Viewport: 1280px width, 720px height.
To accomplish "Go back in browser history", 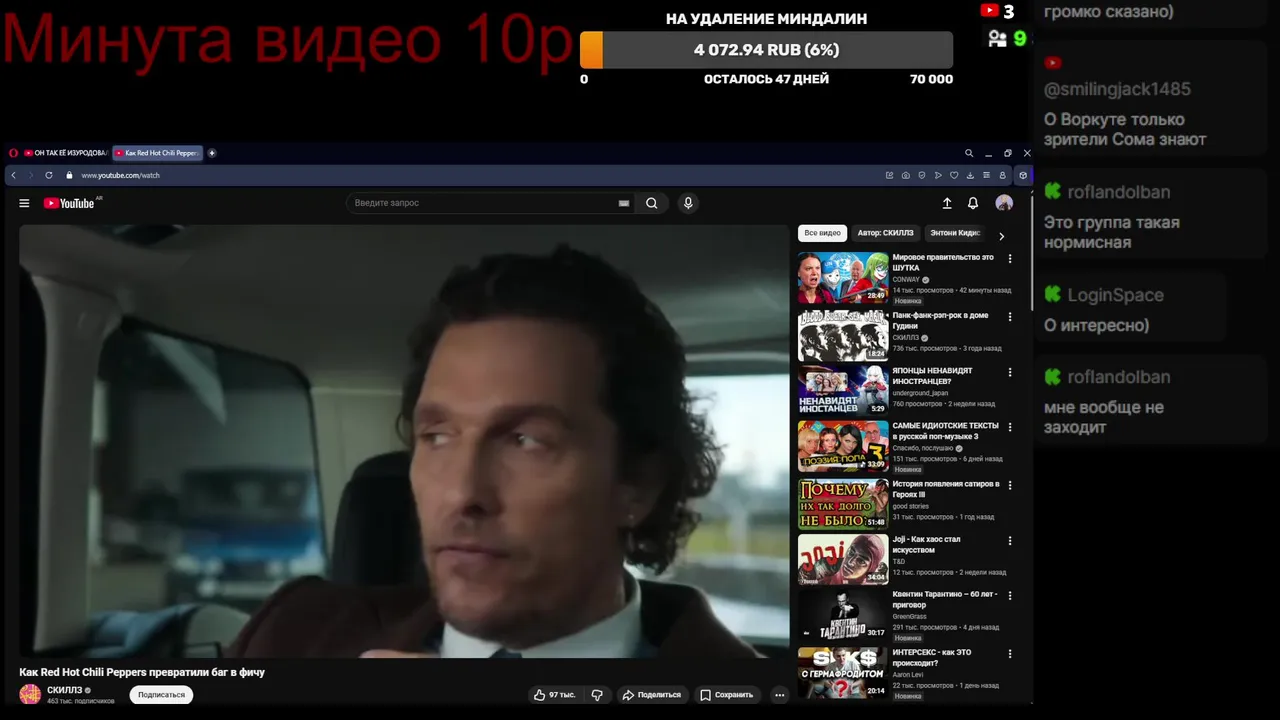I will click(x=13, y=175).
